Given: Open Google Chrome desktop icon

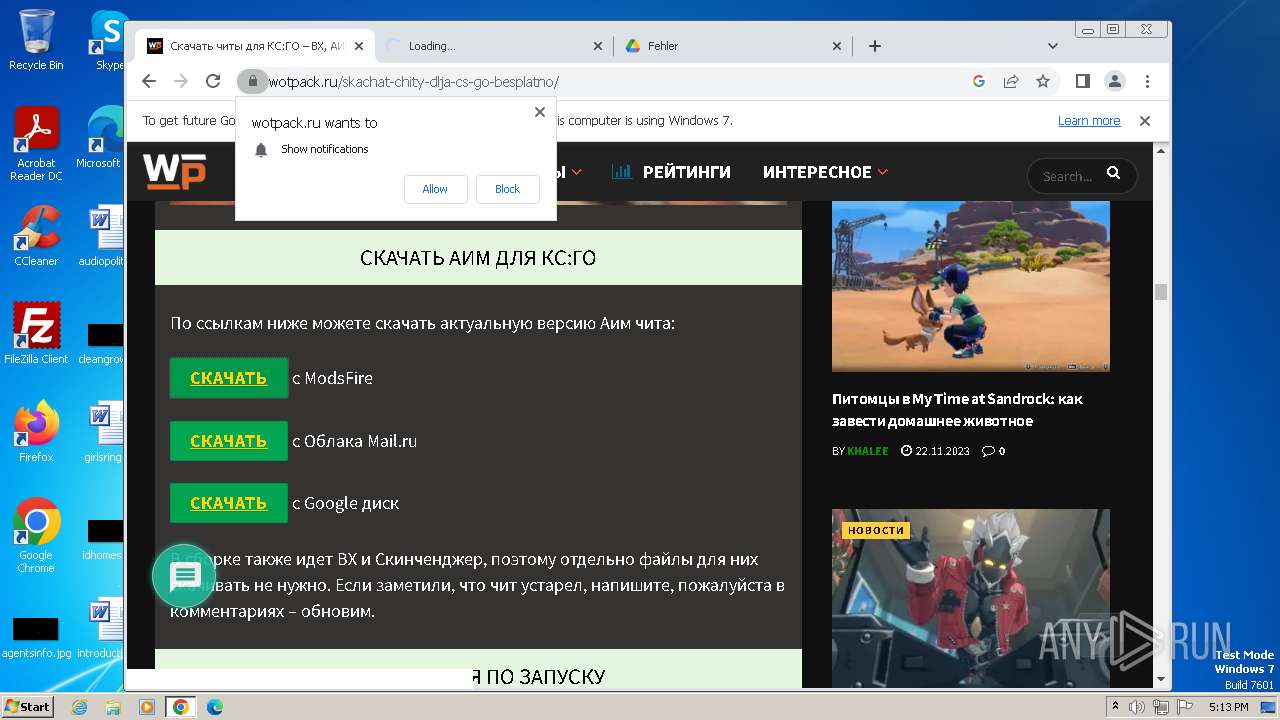Looking at the screenshot, I should pyautogui.click(x=36, y=535).
